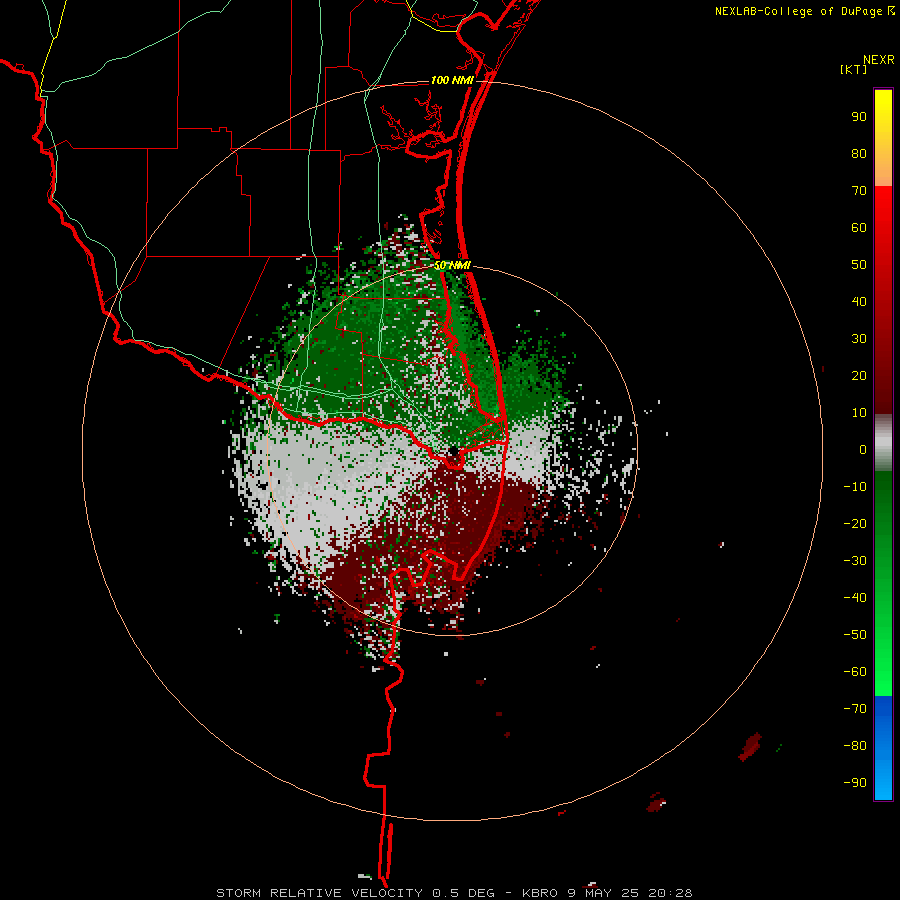The height and width of the screenshot is (900, 900).
Task: Click the black radar site dot at center
Action: [x=453, y=451]
